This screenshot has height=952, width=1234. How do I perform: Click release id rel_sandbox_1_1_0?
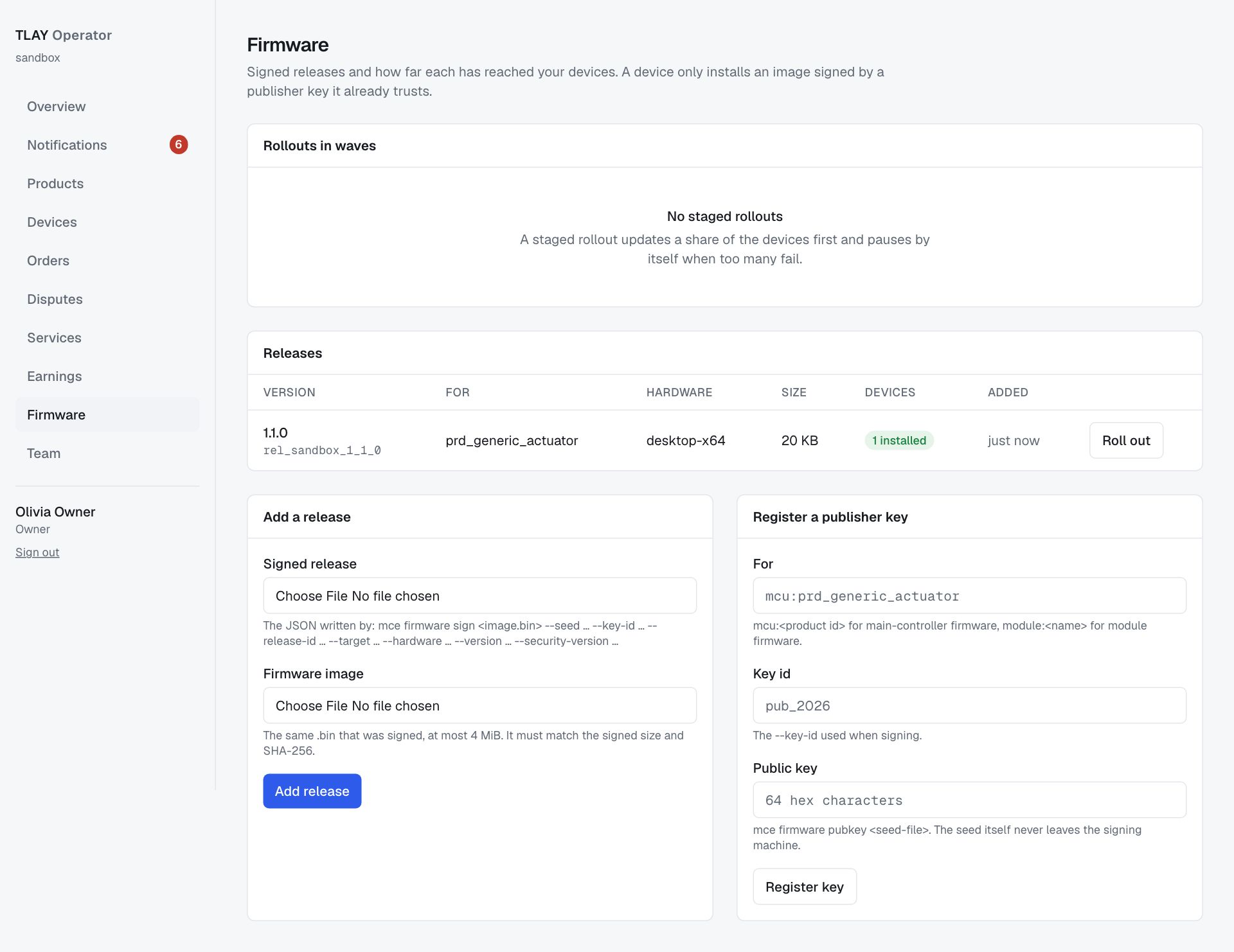(x=322, y=451)
